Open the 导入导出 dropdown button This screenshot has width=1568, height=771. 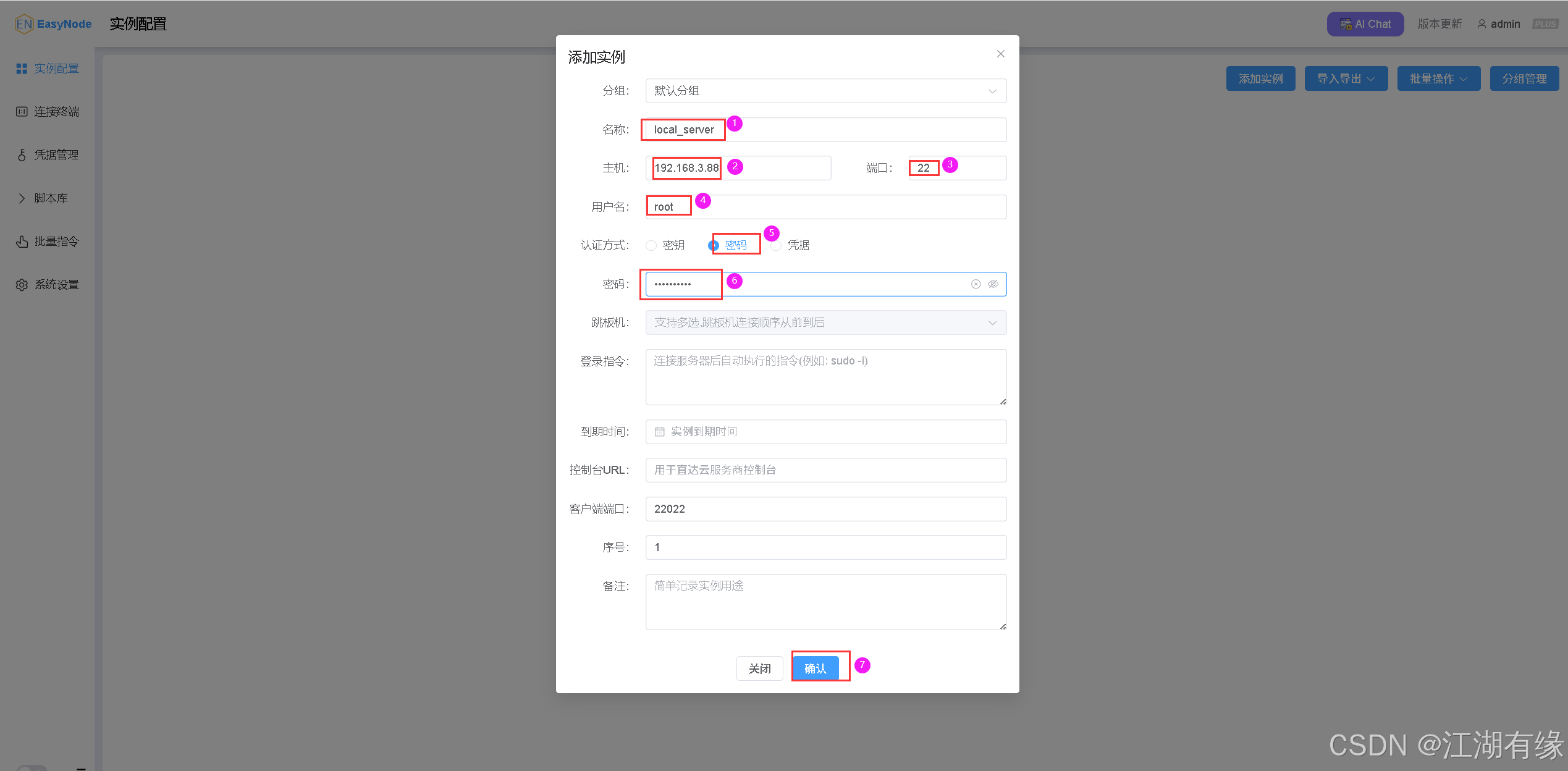[x=1346, y=78]
